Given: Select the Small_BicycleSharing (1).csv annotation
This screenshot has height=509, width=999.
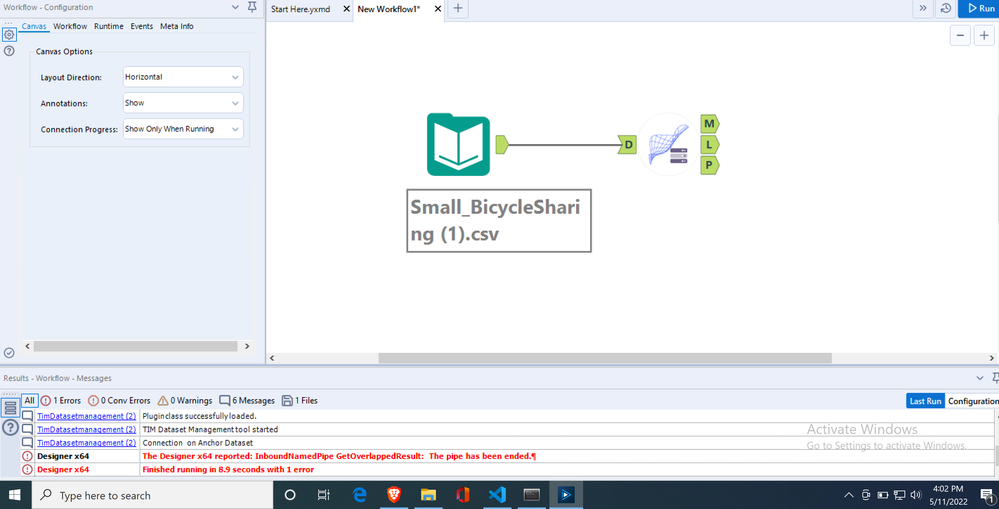Looking at the screenshot, I should click(499, 220).
